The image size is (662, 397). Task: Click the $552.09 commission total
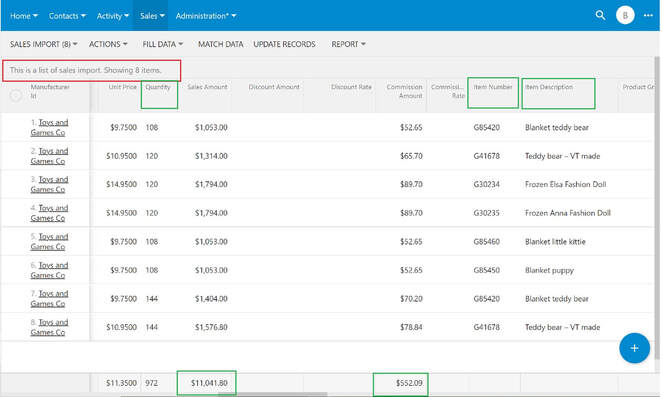tap(409, 383)
